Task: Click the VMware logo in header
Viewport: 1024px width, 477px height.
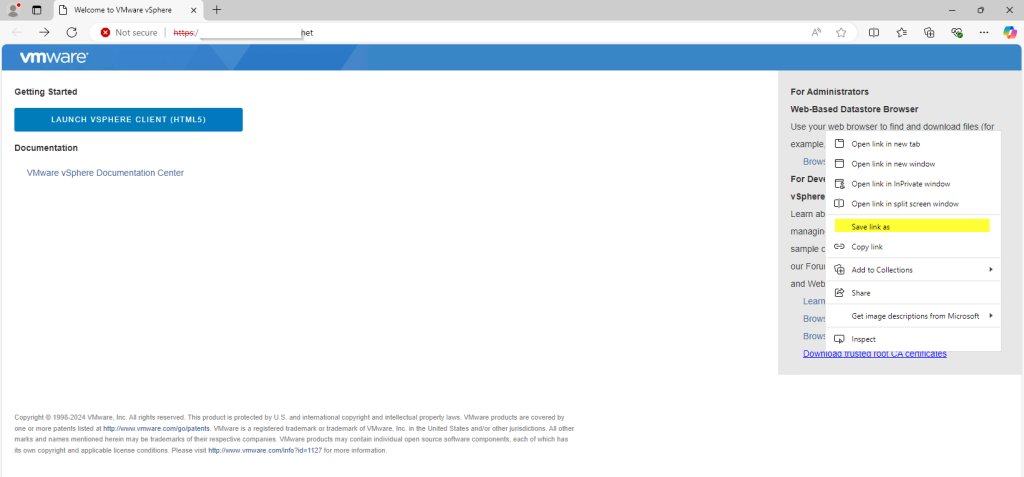Action: pyautogui.click(x=54, y=58)
